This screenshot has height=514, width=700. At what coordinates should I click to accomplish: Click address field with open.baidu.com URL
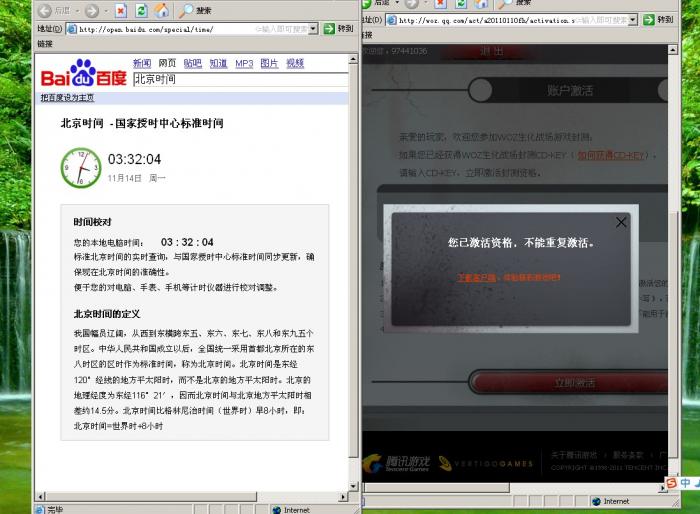pyautogui.click(x=192, y=29)
